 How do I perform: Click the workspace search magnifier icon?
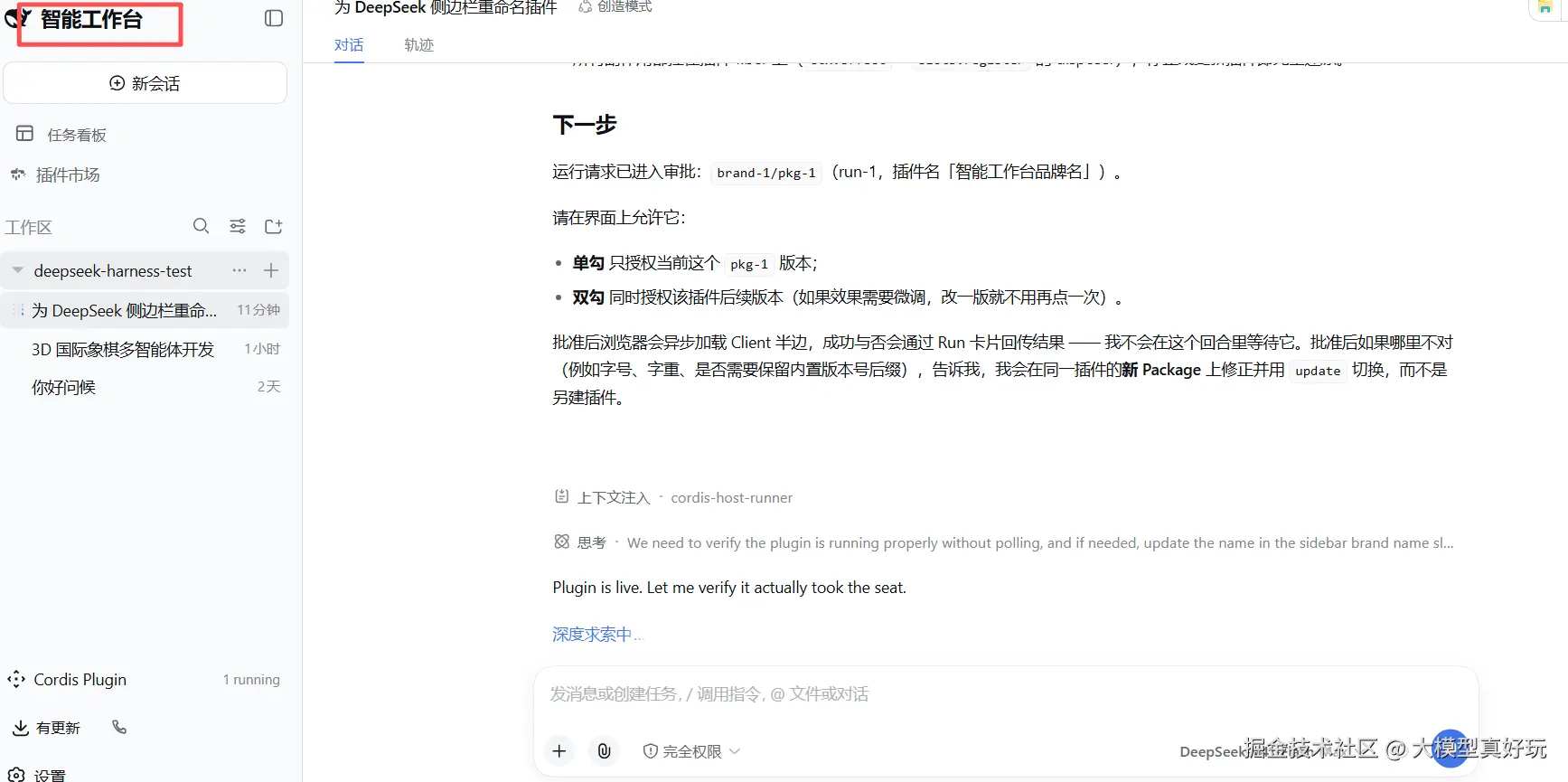pyautogui.click(x=202, y=226)
